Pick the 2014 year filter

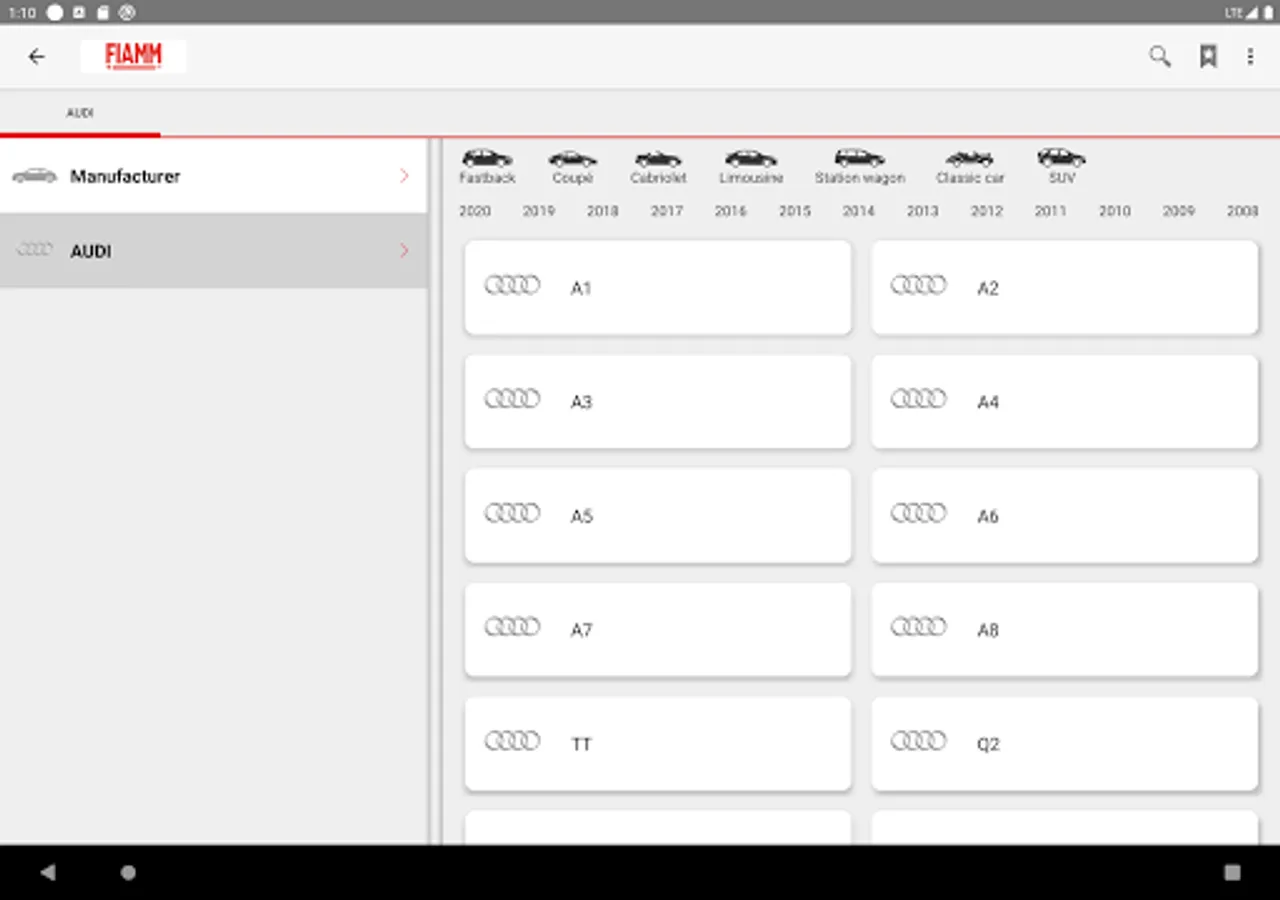859,211
